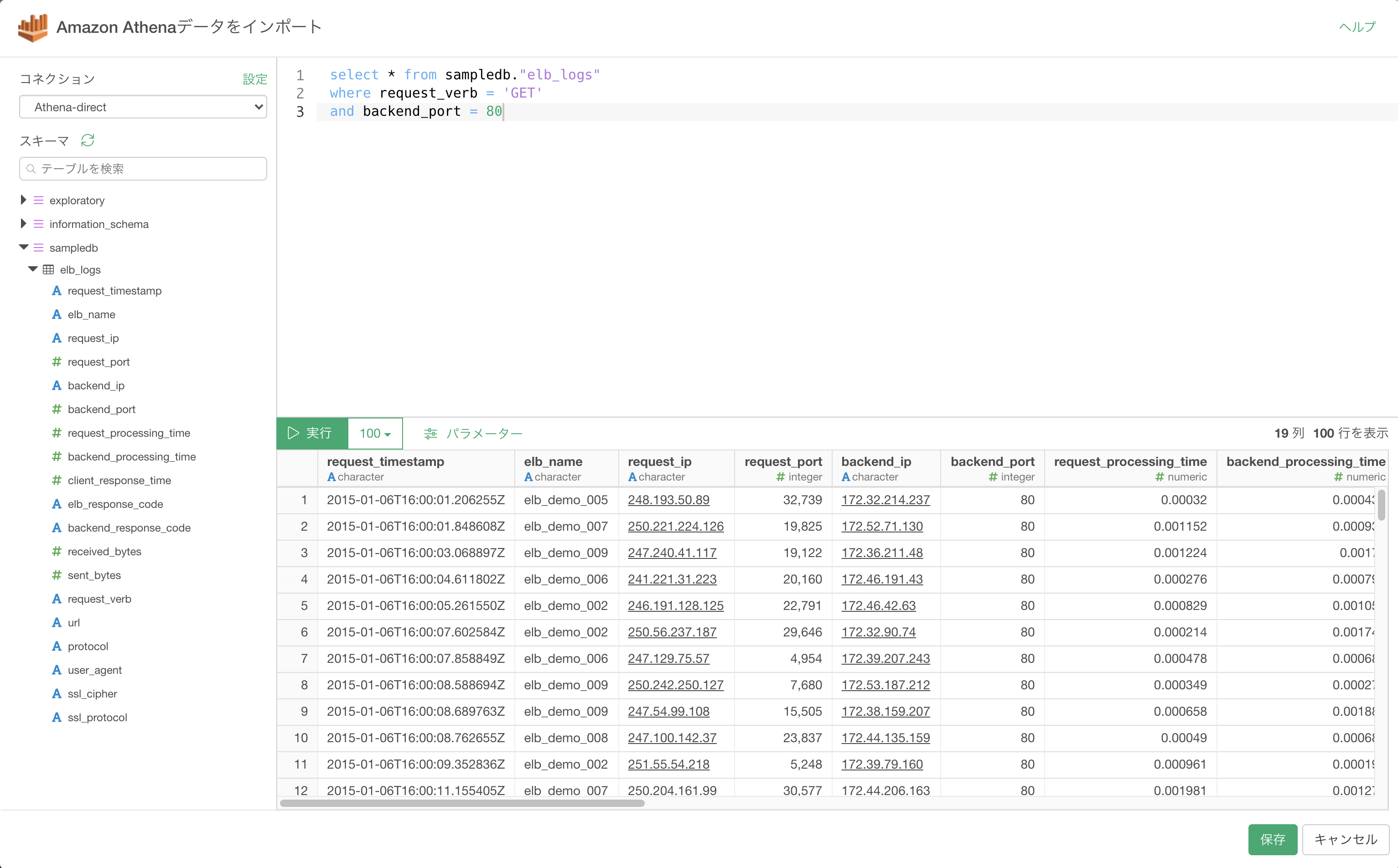Open backend IP link 172.32.214.237
Viewport: 1398px width, 868px height.
coord(885,500)
